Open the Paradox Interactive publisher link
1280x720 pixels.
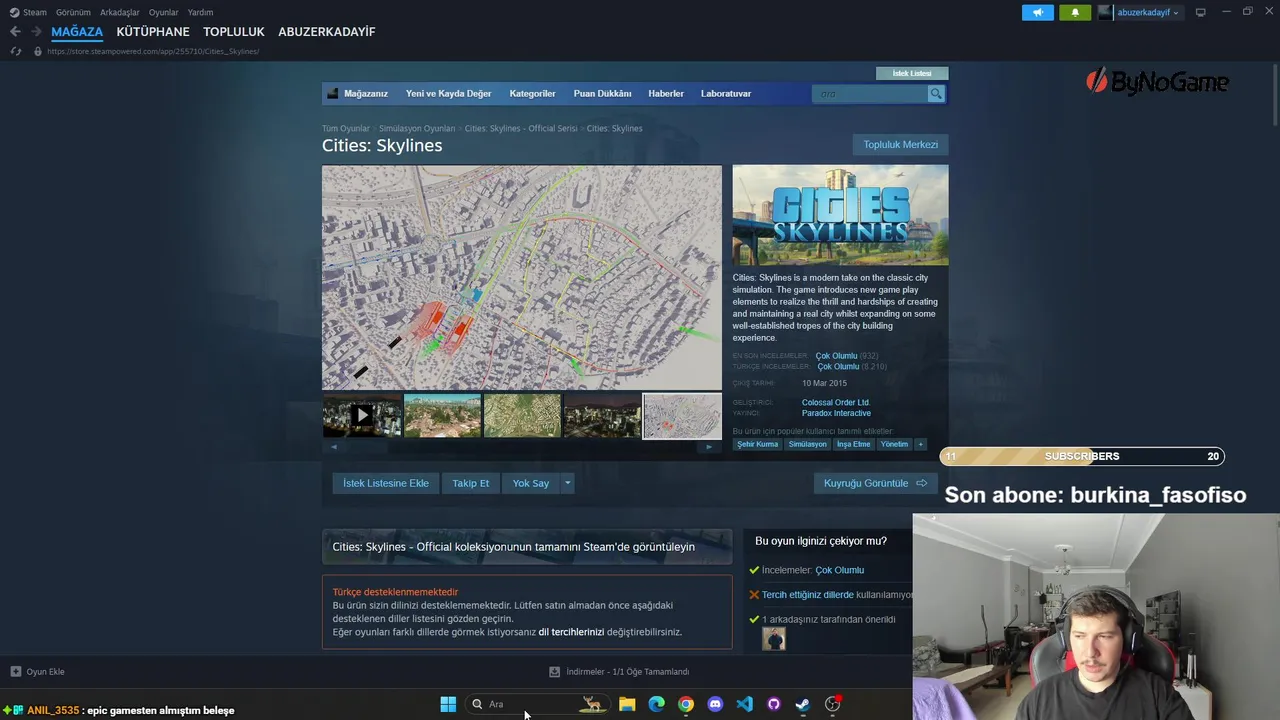point(836,413)
